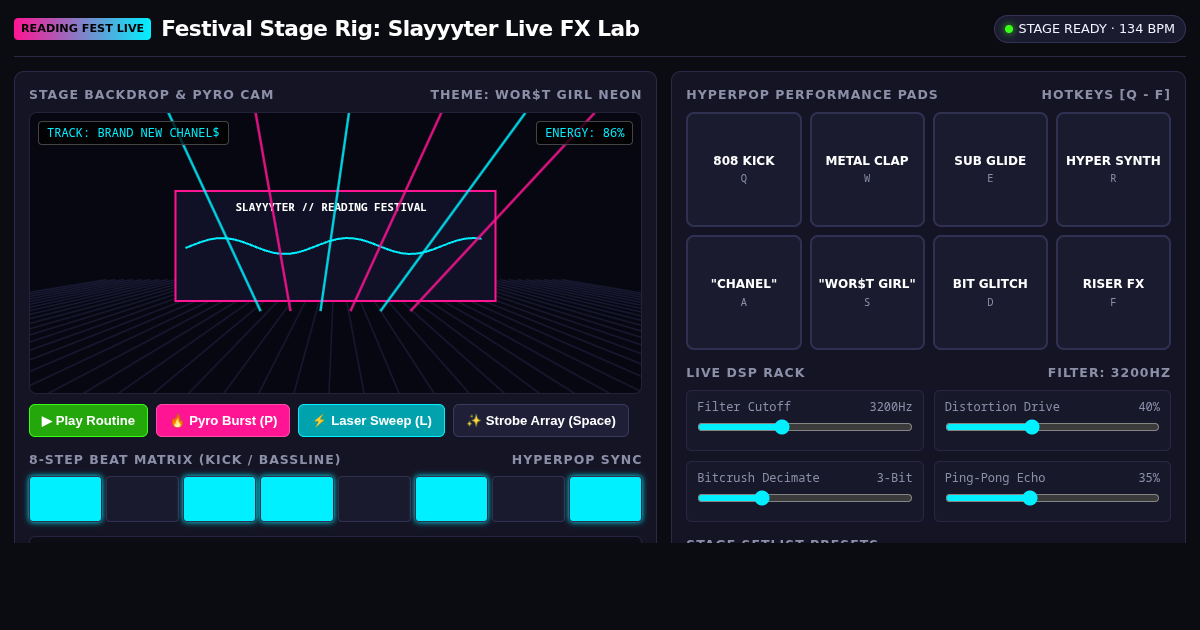Screen dimensions: 1200x630
Task: Tap the BIT GLITCH pad
Action: coord(990,292)
